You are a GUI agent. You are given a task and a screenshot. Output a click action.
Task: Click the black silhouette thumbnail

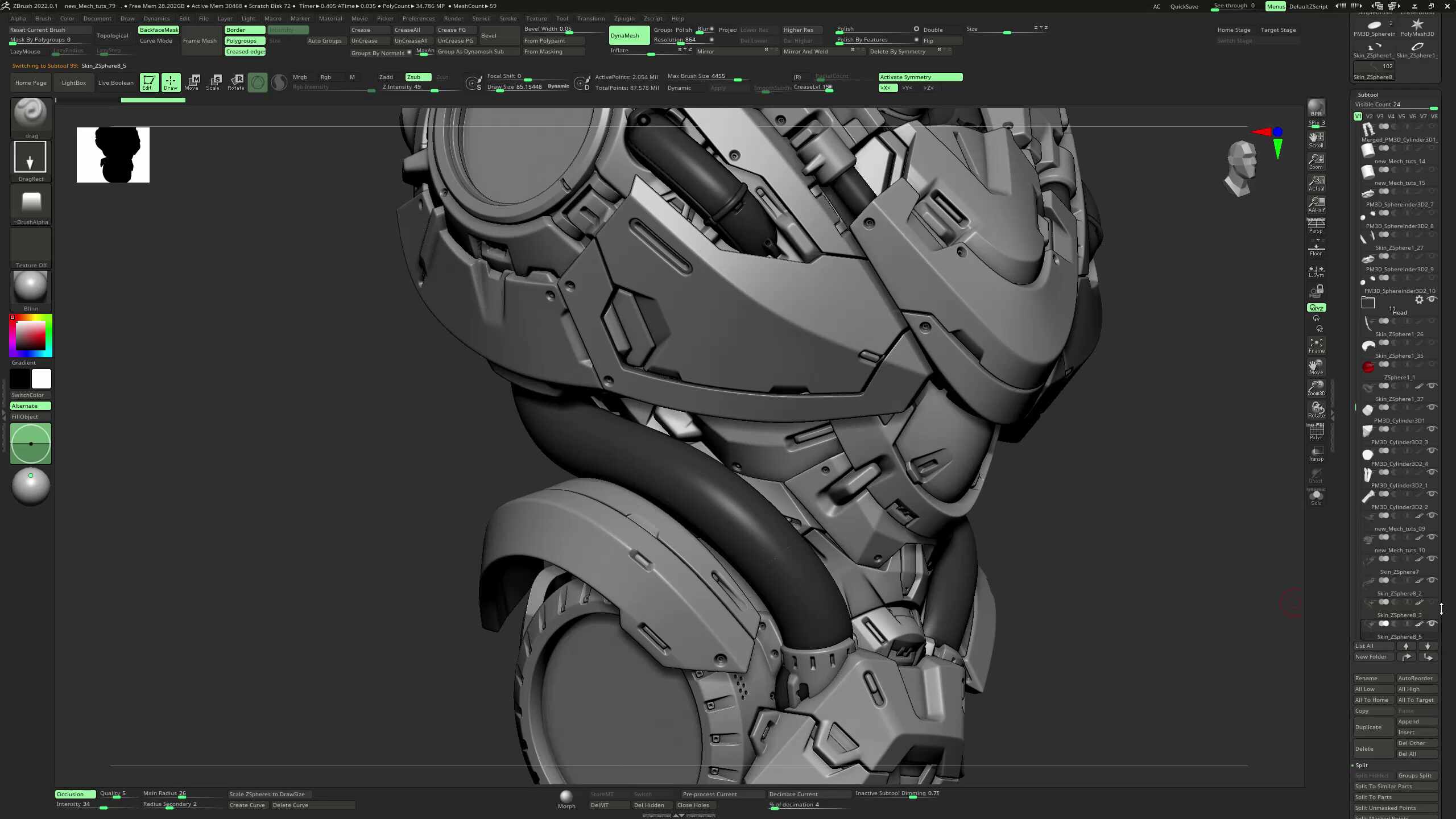(113, 155)
